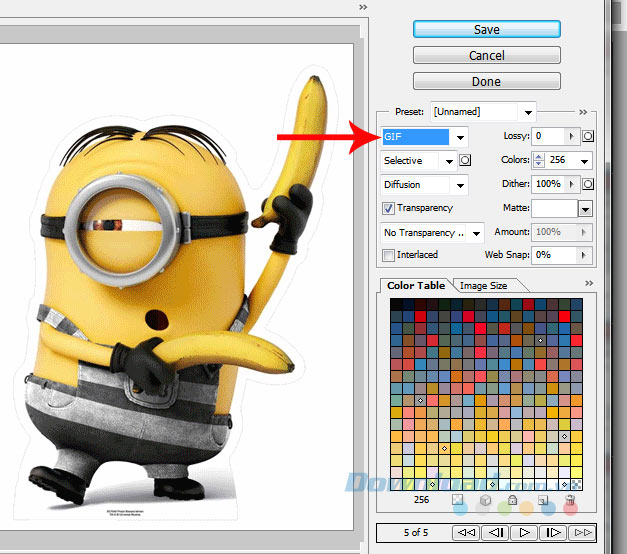Open the Lossy slider arrow
Screen dimensions: 627x554
[571, 136]
